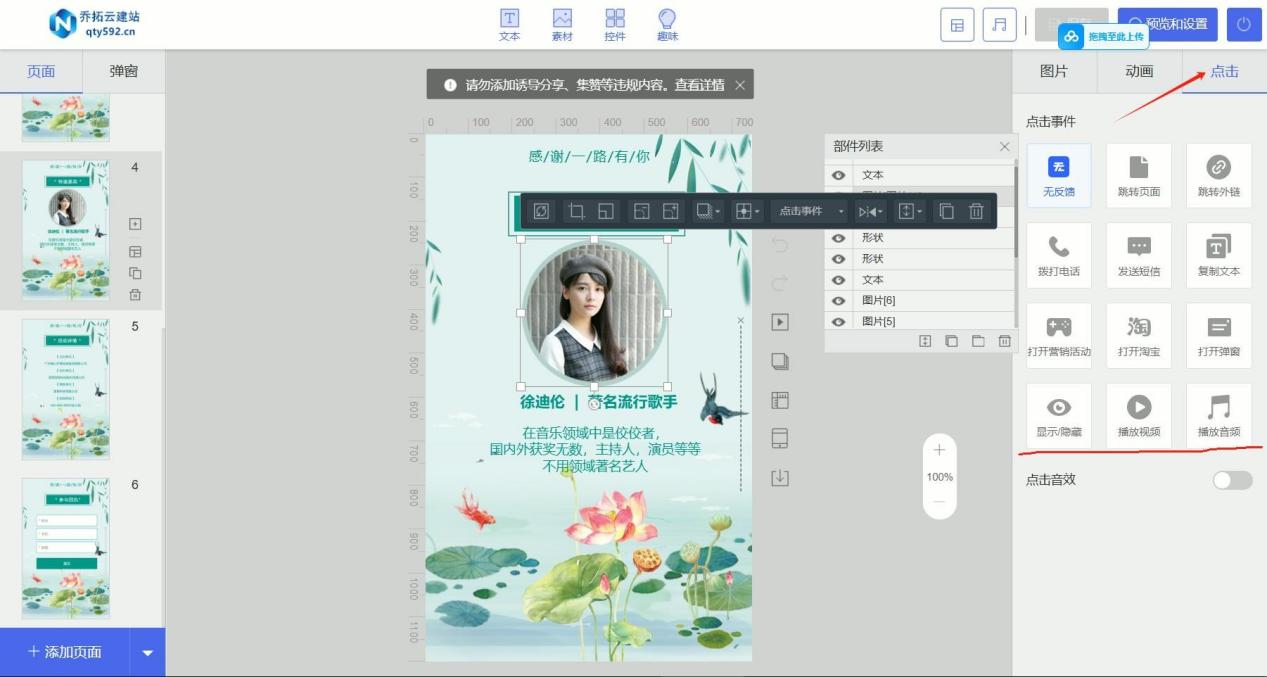Select the 打开营销活动 click event
1267x677 pixels.
click(x=1059, y=336)
